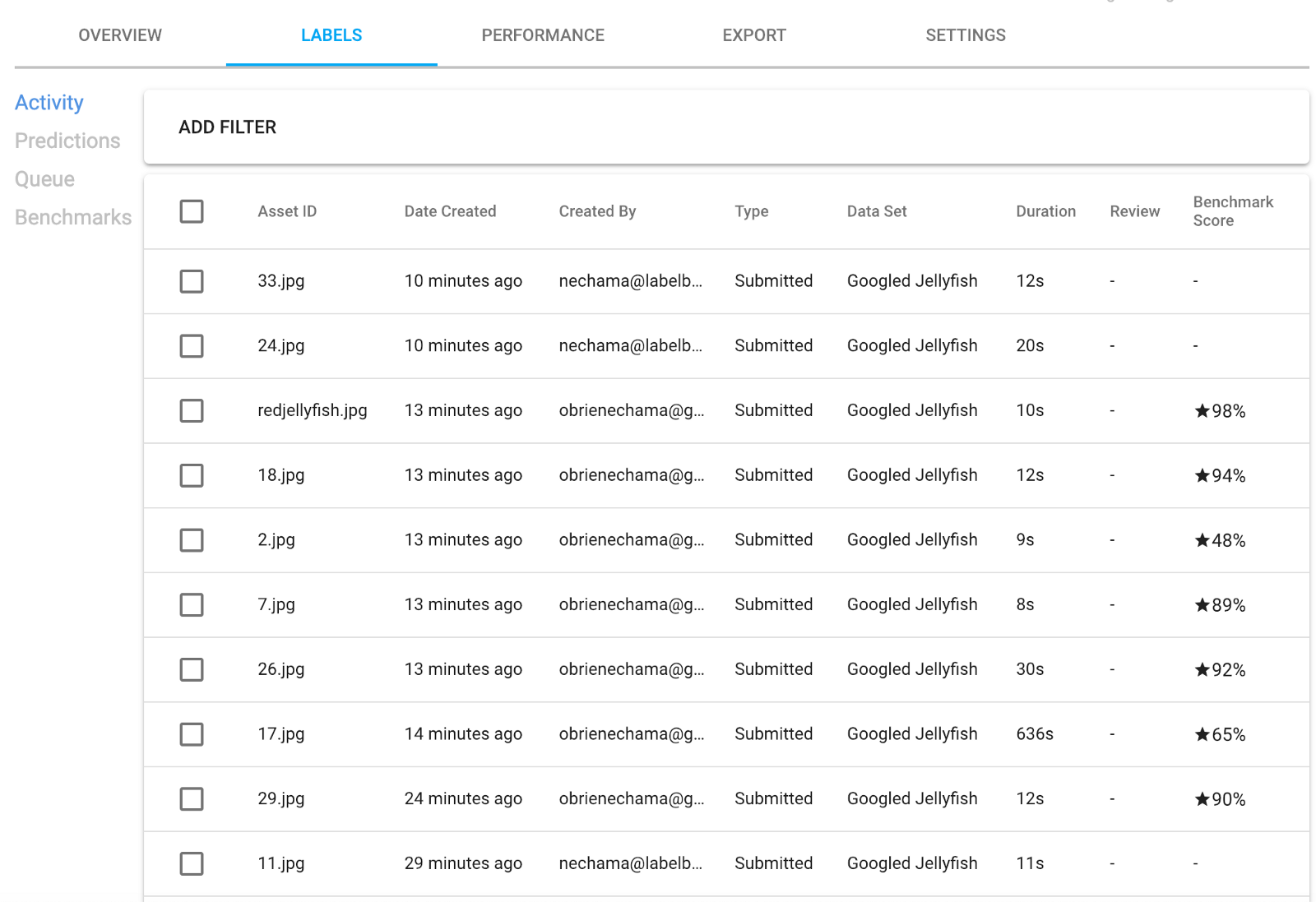Sort by Date Created column header
1316x902 pixels.
(450, 211)
